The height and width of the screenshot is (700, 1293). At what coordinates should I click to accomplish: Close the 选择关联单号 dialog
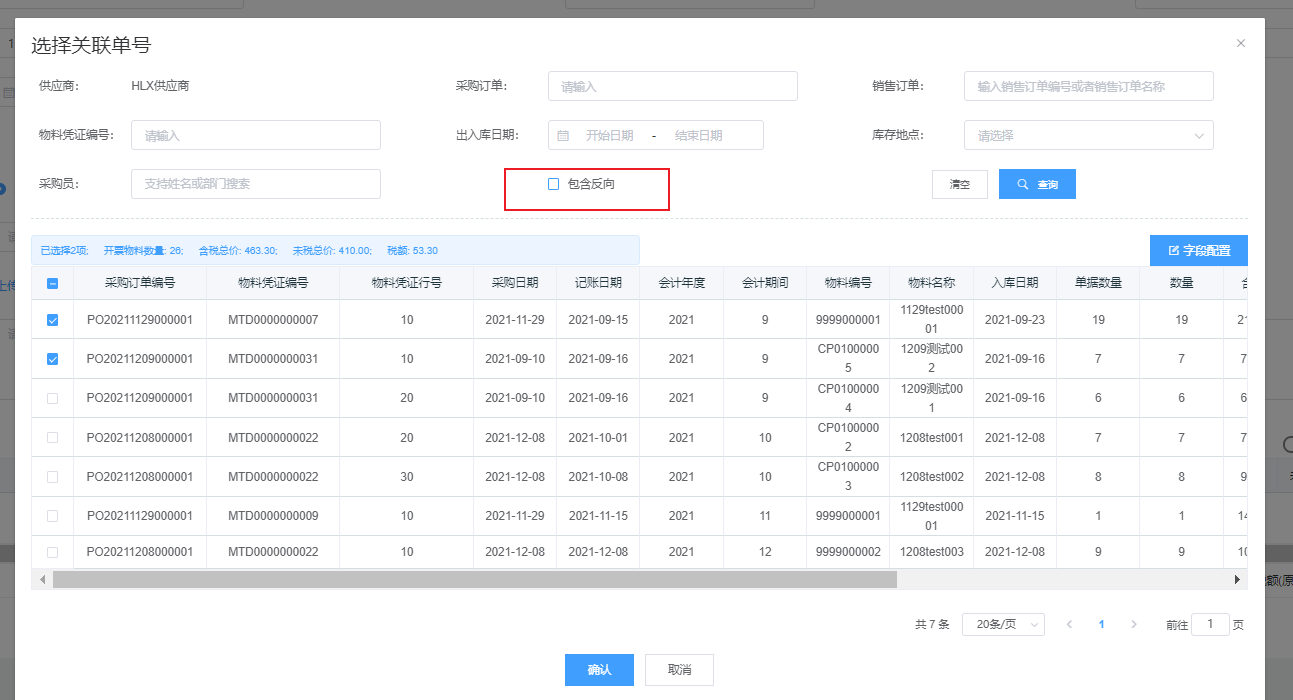[1240, 43]
